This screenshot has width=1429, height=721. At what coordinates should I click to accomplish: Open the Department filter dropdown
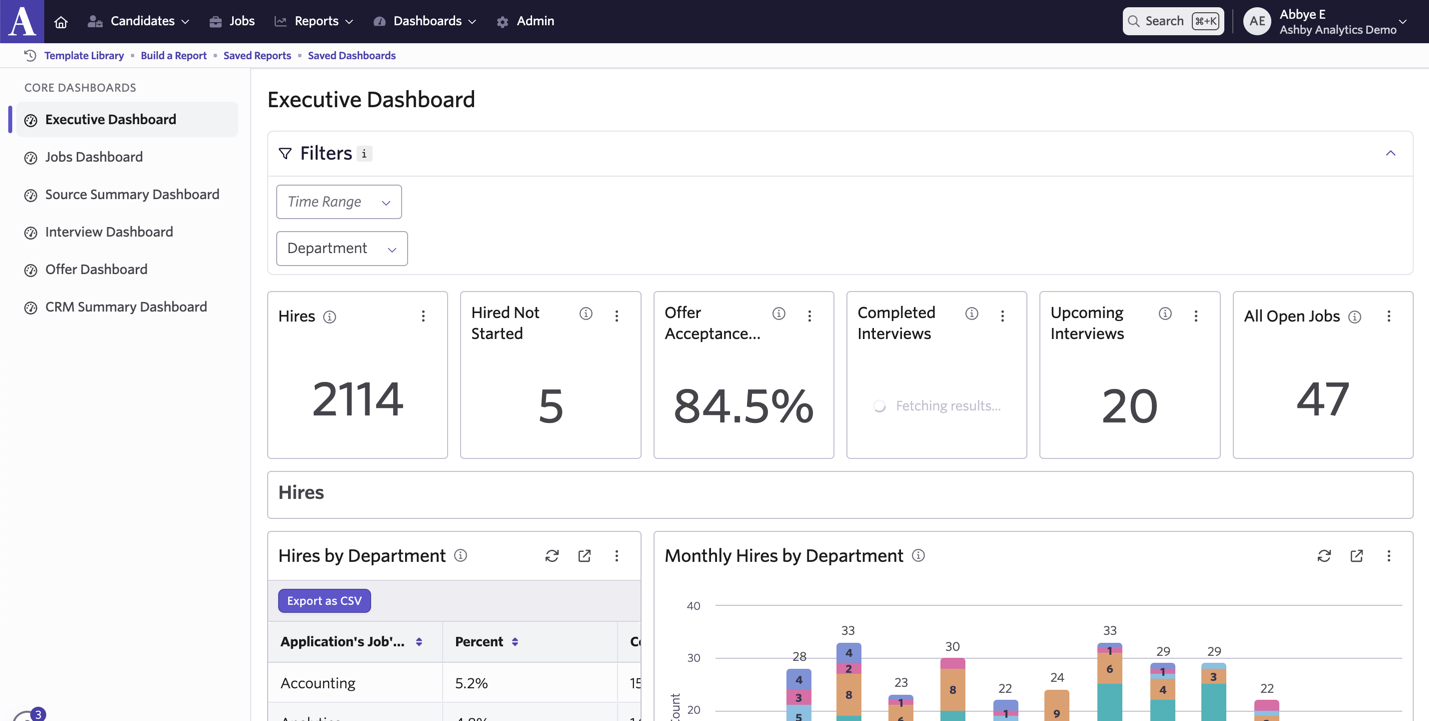342,249
